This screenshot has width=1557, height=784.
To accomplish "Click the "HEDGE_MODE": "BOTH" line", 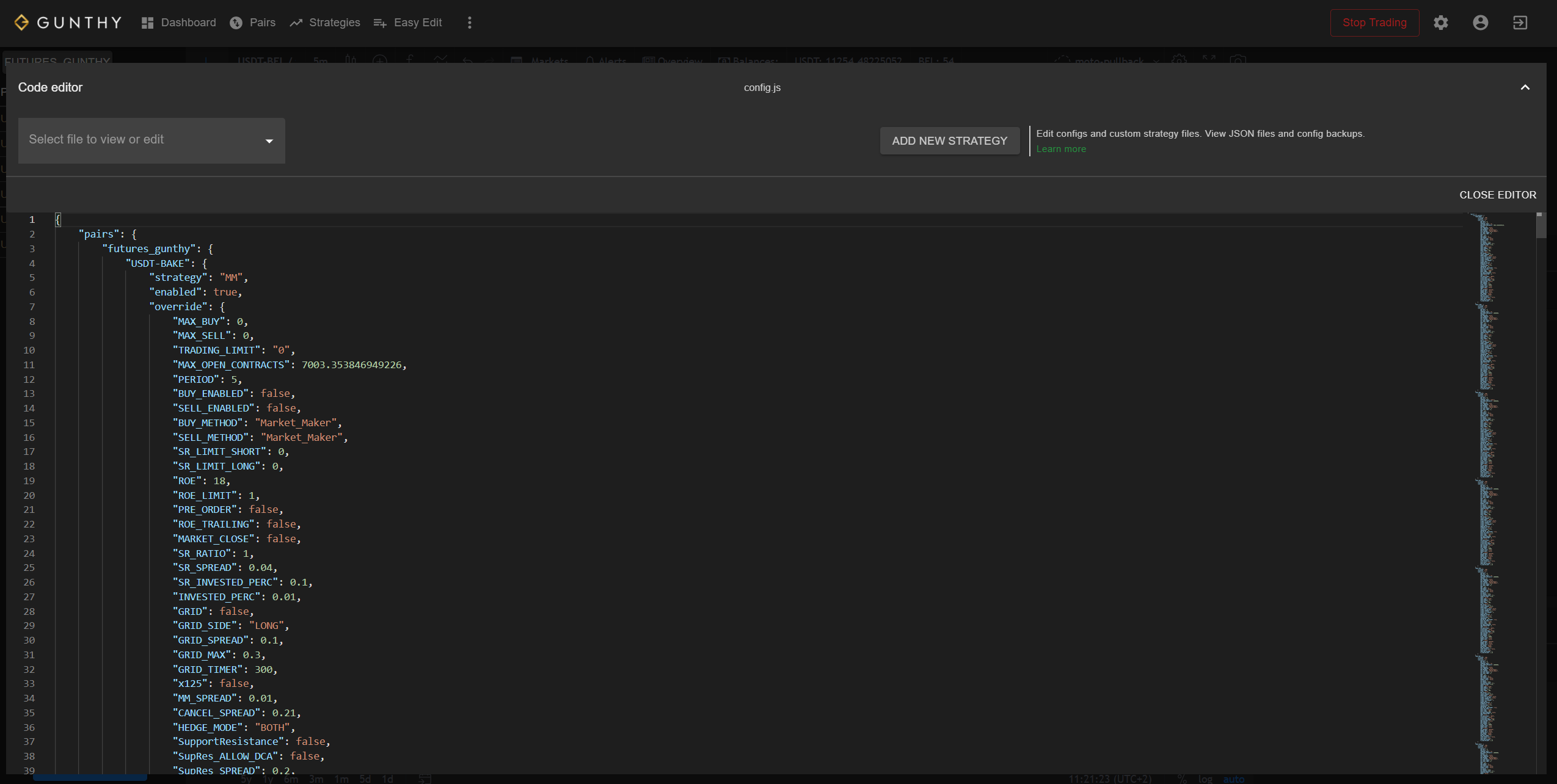I will [x=234, y=727].
